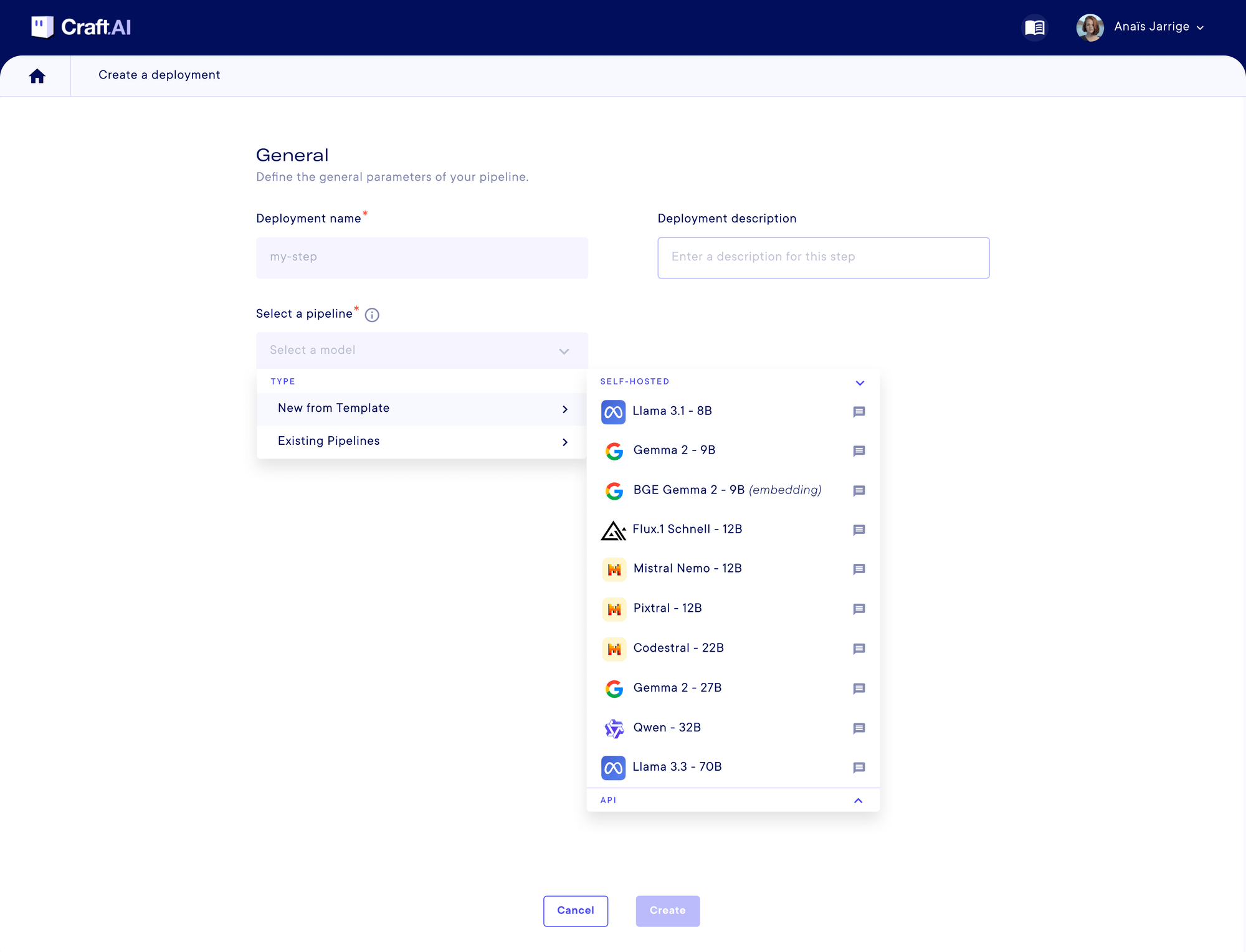Click the Google logo for BGE Gemma 2 - 9B

(x=614, y=491)
